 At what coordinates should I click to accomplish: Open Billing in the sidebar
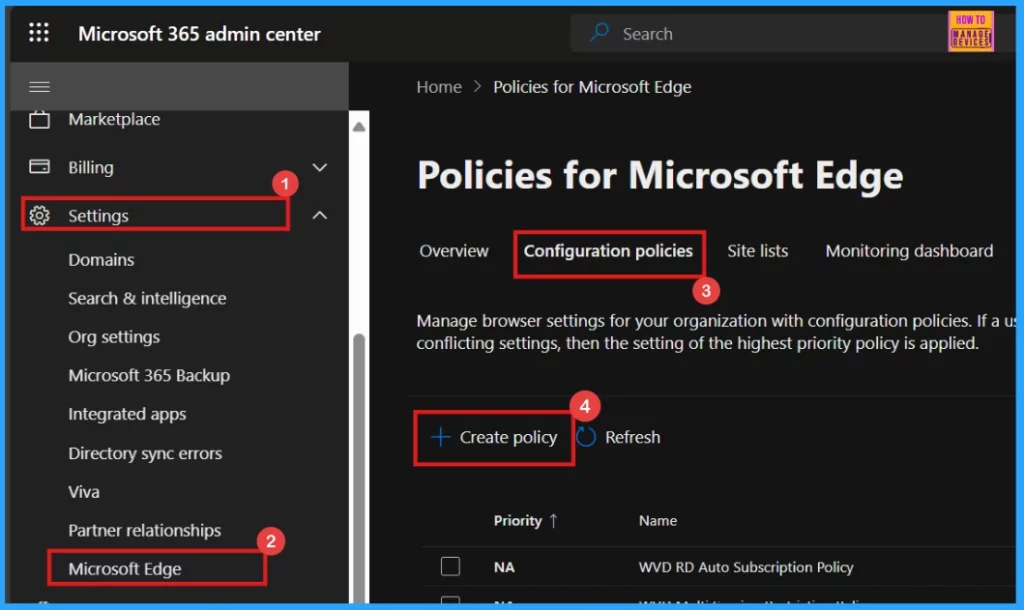91,168
